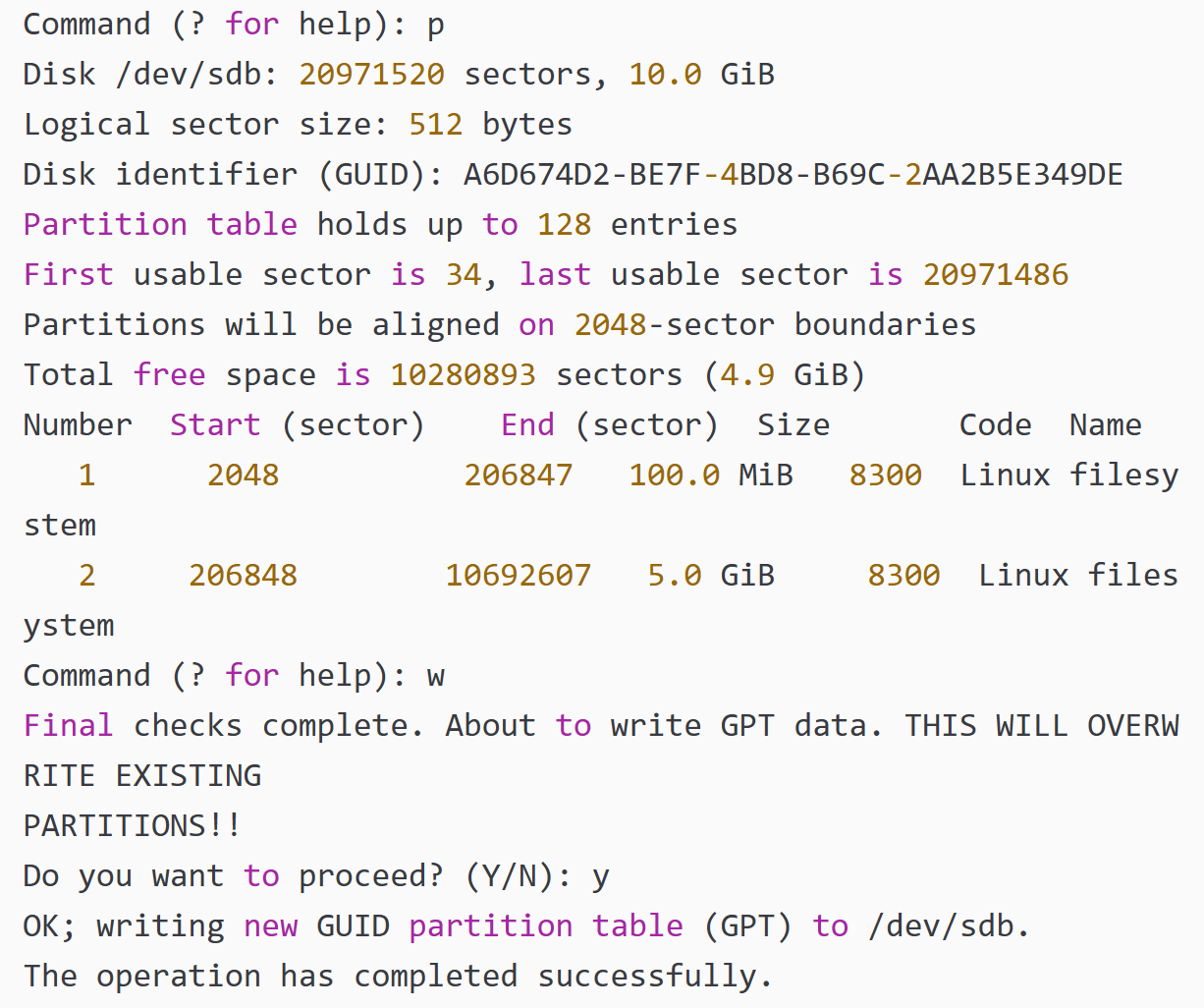This screenshot has width=1204, height=1008.
Task: Click the last usable sector 20971486
Action: 995,275
